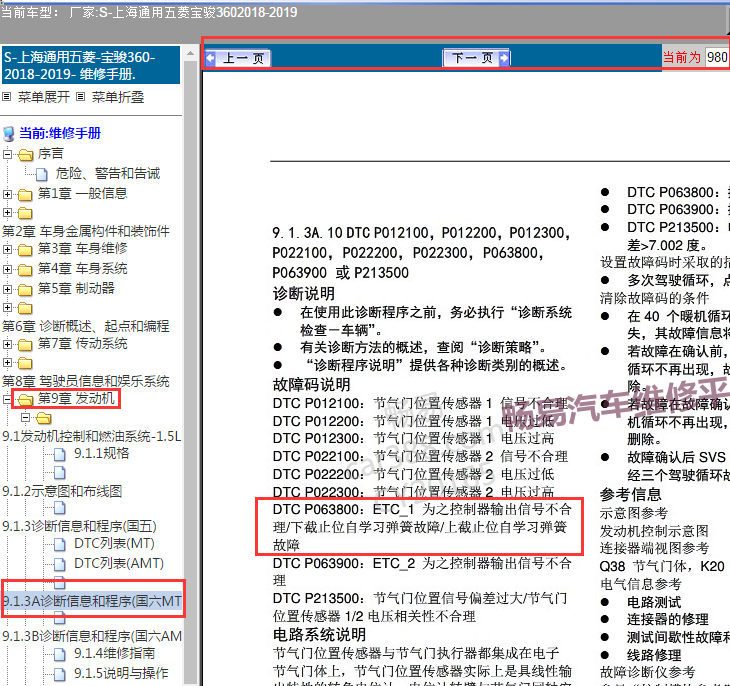Click page icon beside DTC列表(AMT)
Viewport: 730px width, 686px height.
click(60, 564)
